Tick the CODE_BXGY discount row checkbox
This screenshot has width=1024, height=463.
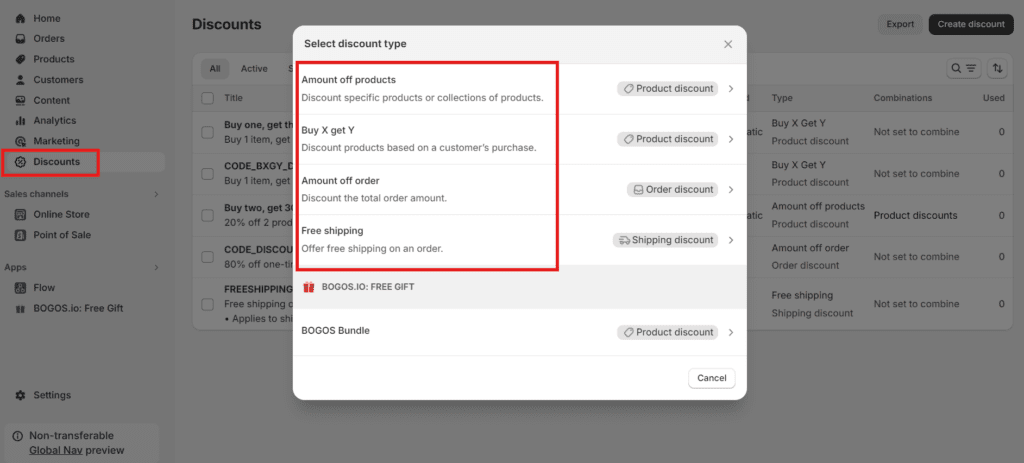[208, 173]
